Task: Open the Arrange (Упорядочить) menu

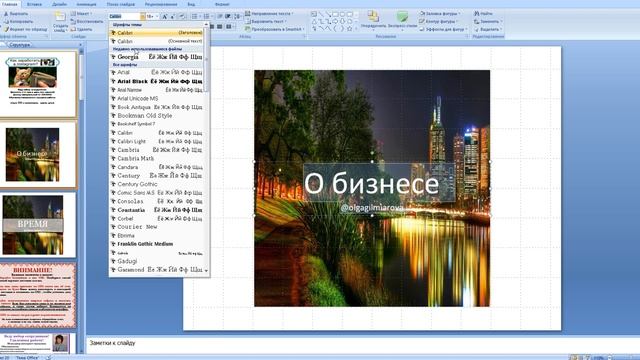Action: click(373, 20)
